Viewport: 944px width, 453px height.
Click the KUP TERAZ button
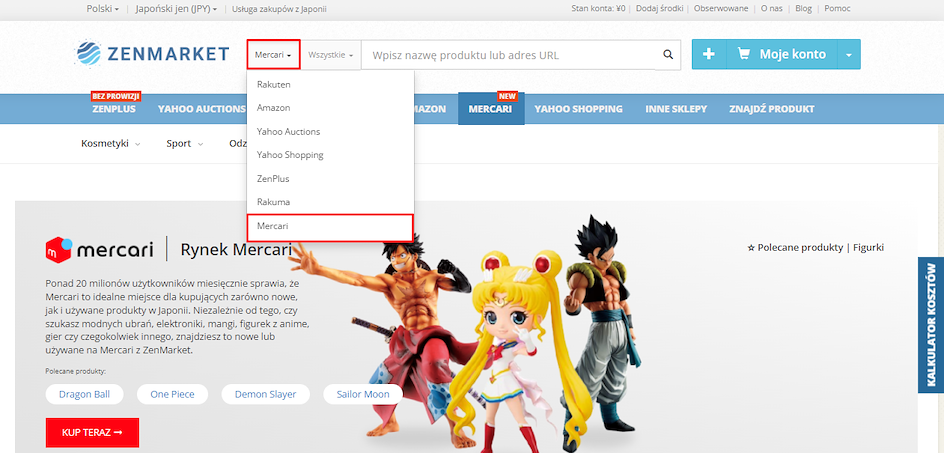coord(92,433)
